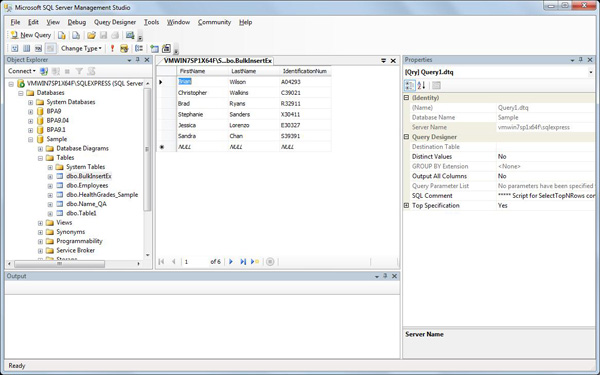Click the Filter funnel icon in Object Explorer
The image size is (600, 375).
click(79, 71)
